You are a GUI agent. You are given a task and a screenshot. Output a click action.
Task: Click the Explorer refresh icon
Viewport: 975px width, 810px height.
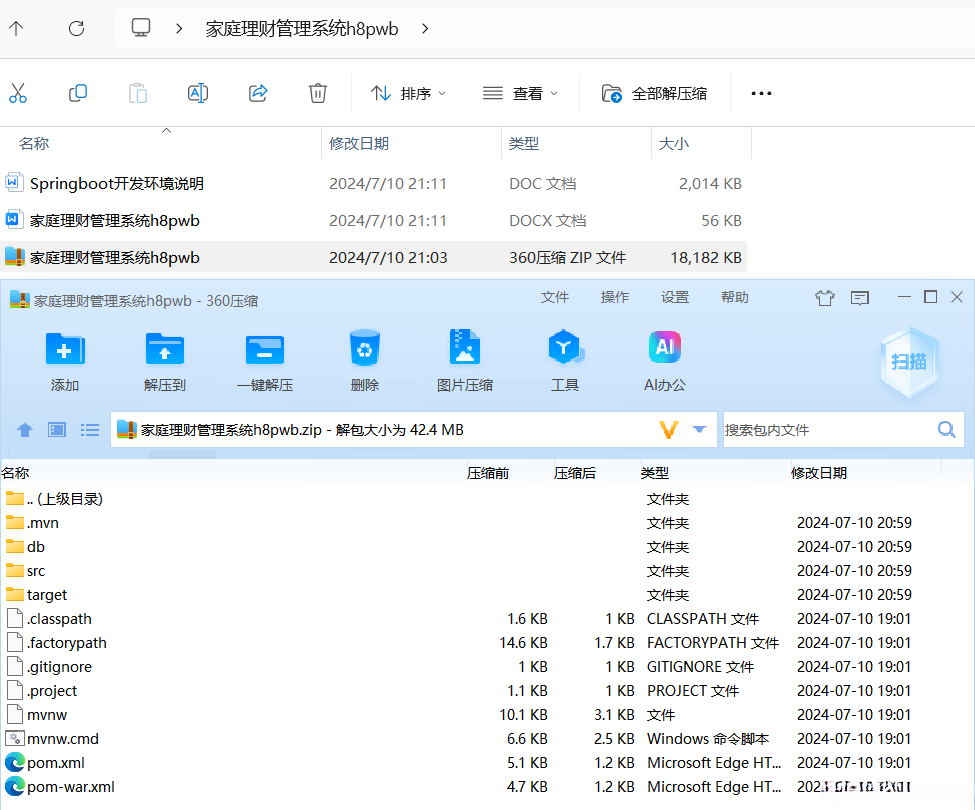click(76, 28)
